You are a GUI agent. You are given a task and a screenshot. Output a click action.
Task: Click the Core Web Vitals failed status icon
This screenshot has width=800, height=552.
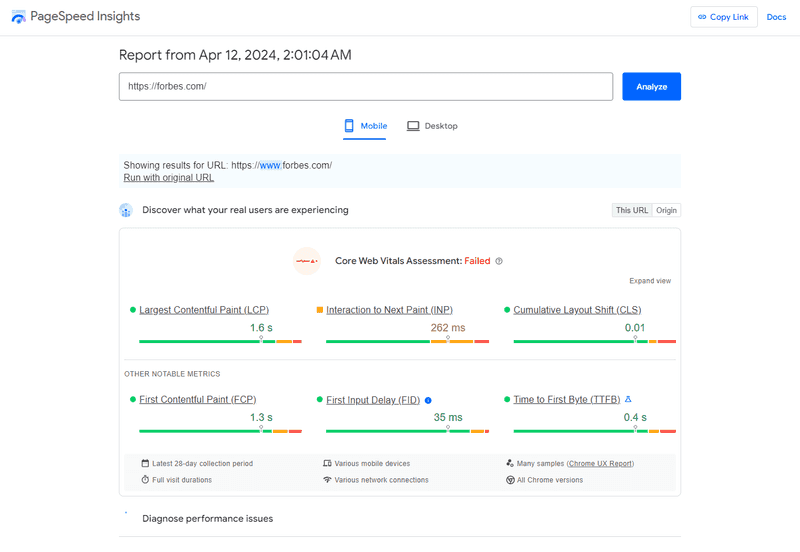[307, 261]
